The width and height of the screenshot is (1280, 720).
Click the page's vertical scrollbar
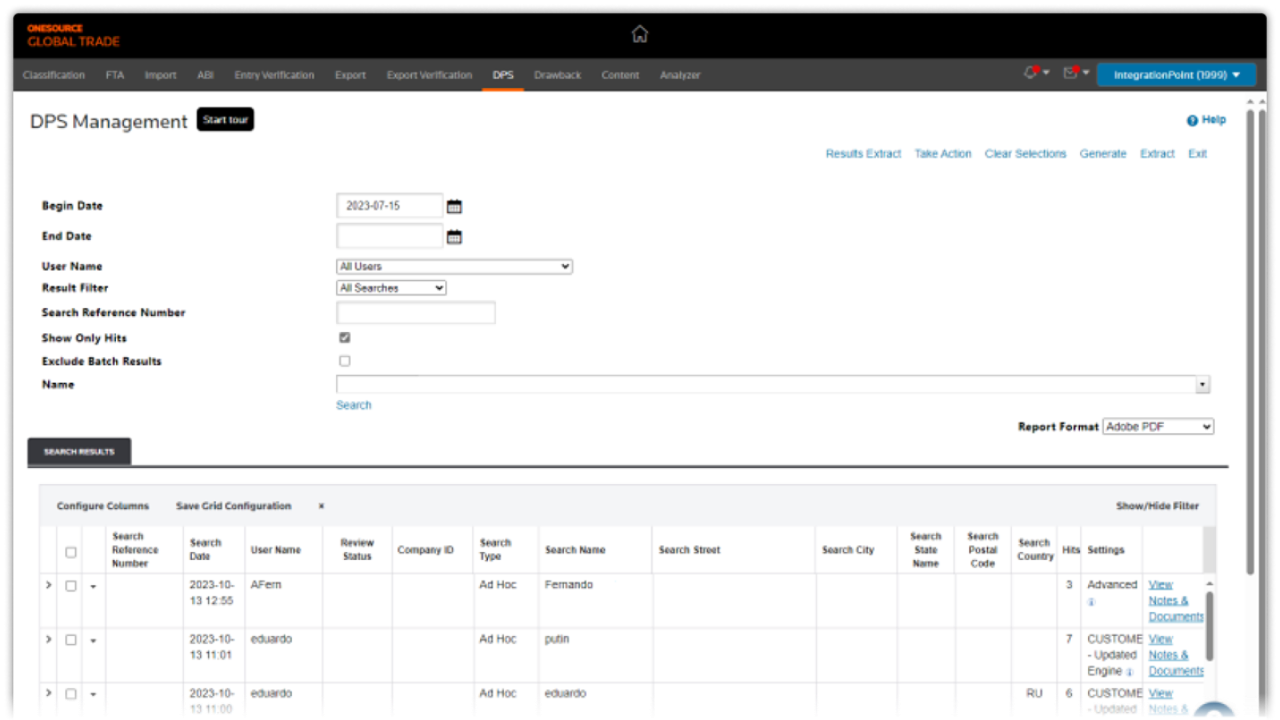pos(1250,340)
